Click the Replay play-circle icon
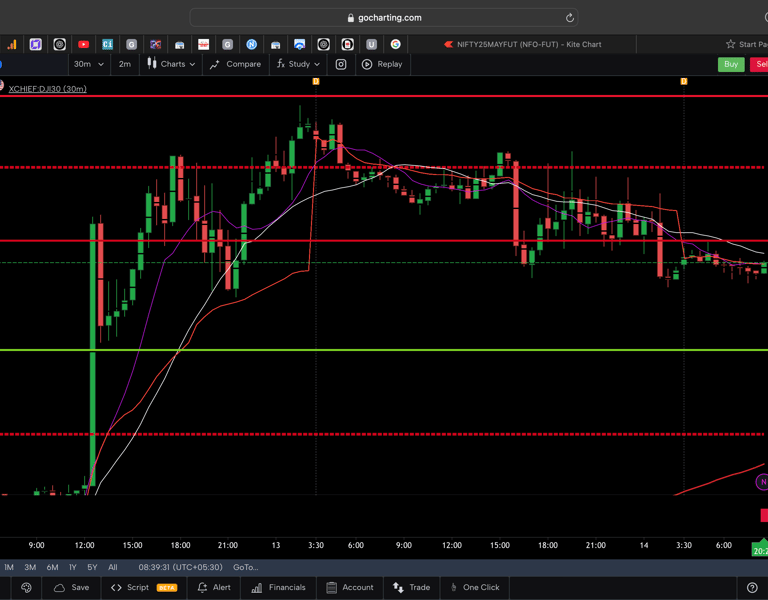The image size is (768, 600). (x=367, y=64)
